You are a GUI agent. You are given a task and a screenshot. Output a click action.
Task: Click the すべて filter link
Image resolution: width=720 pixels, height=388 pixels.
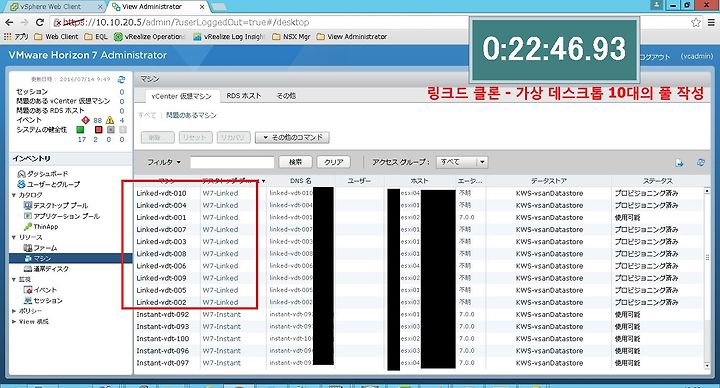click(147, 115)
